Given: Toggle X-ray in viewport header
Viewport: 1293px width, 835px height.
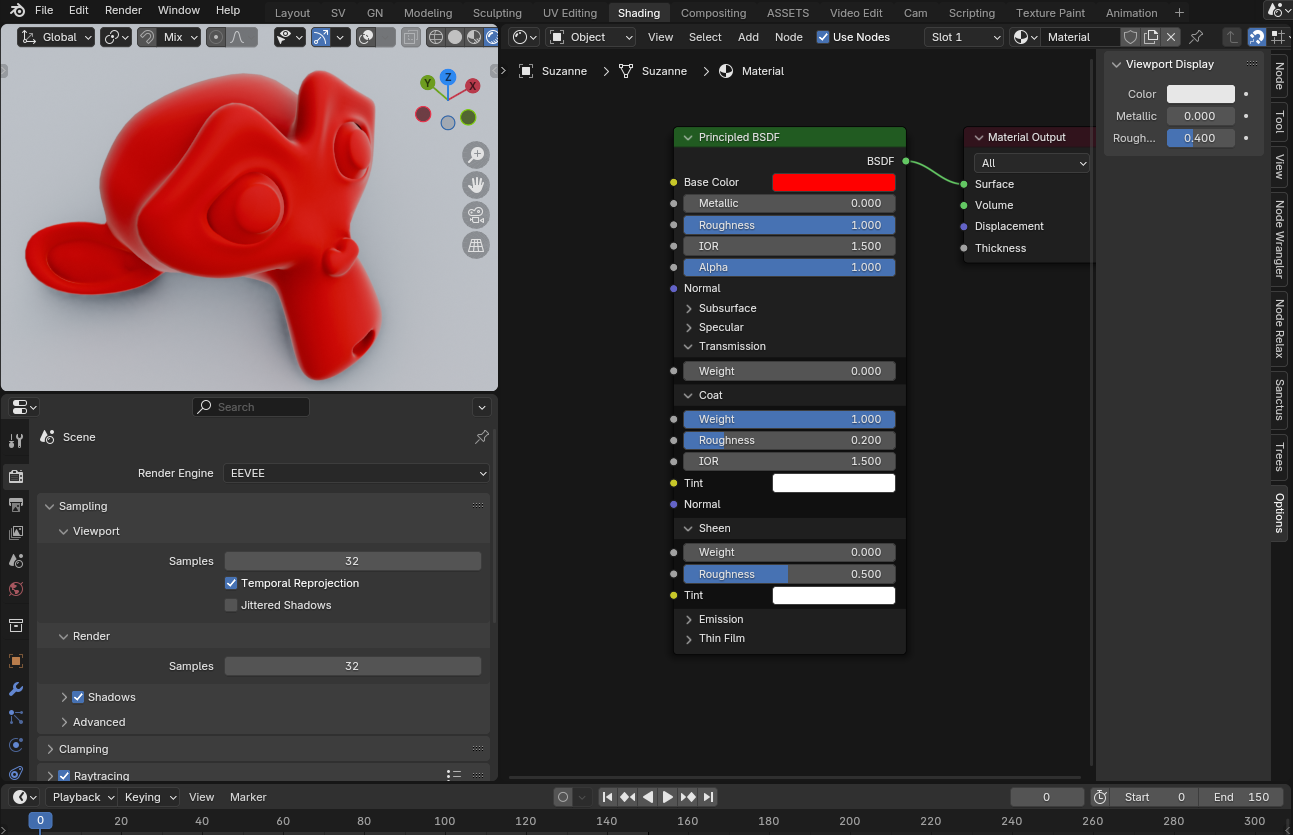Looking at the screenshot, I should [410, 37].
